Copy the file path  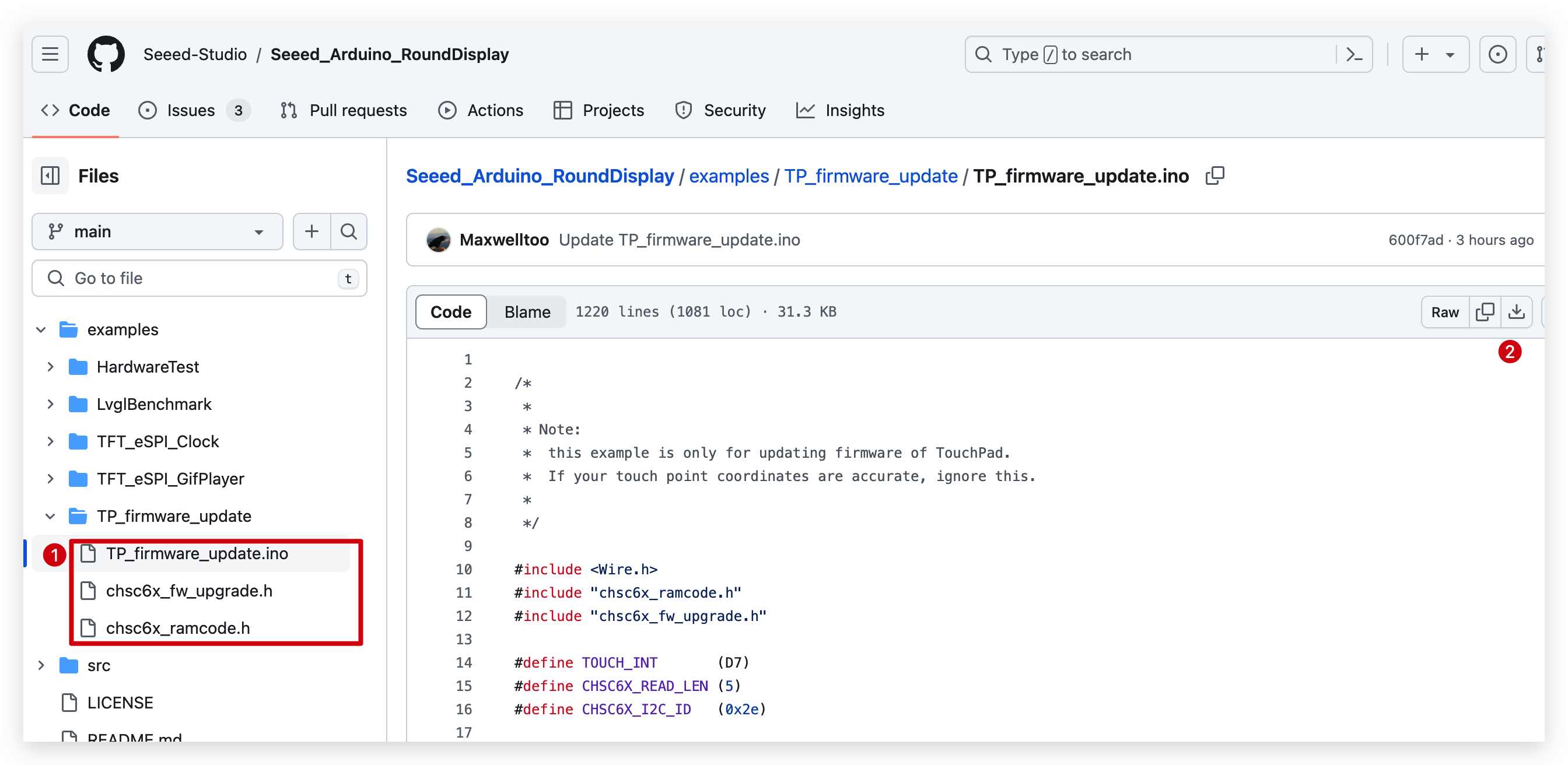pos(1215,176)
